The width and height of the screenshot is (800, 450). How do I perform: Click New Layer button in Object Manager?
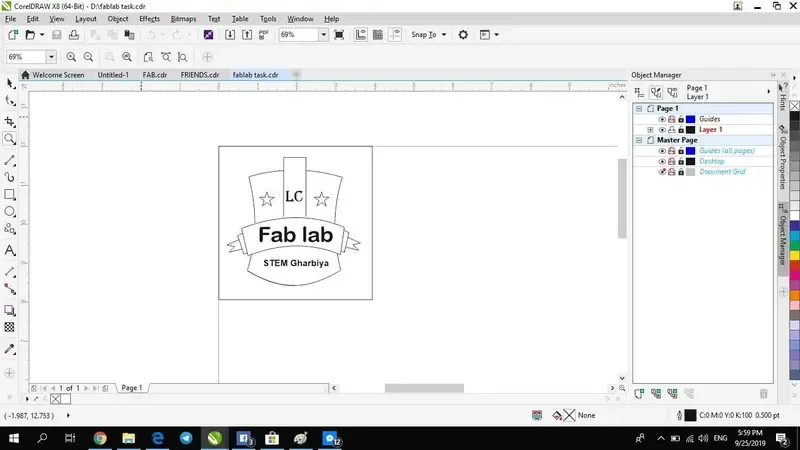[x=639, y=393]
